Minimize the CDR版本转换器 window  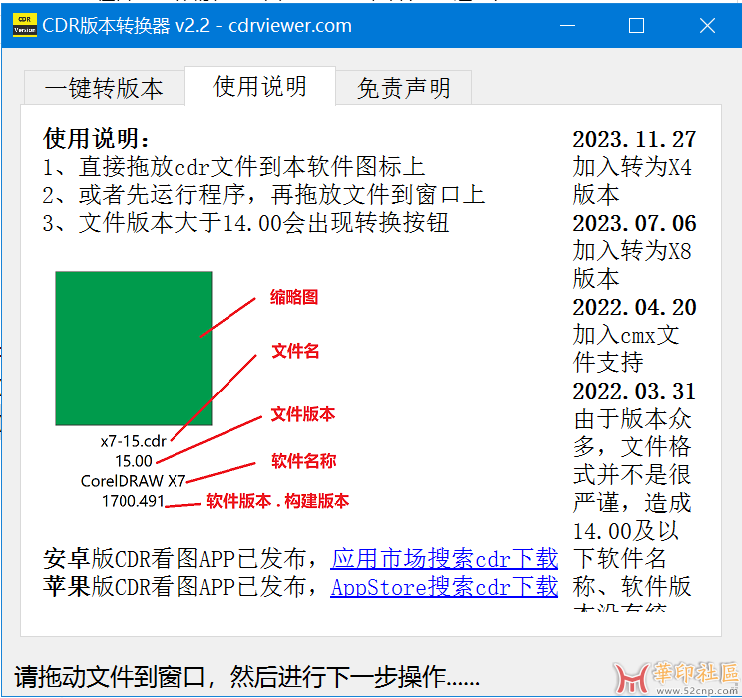click(x=565, y=26)
